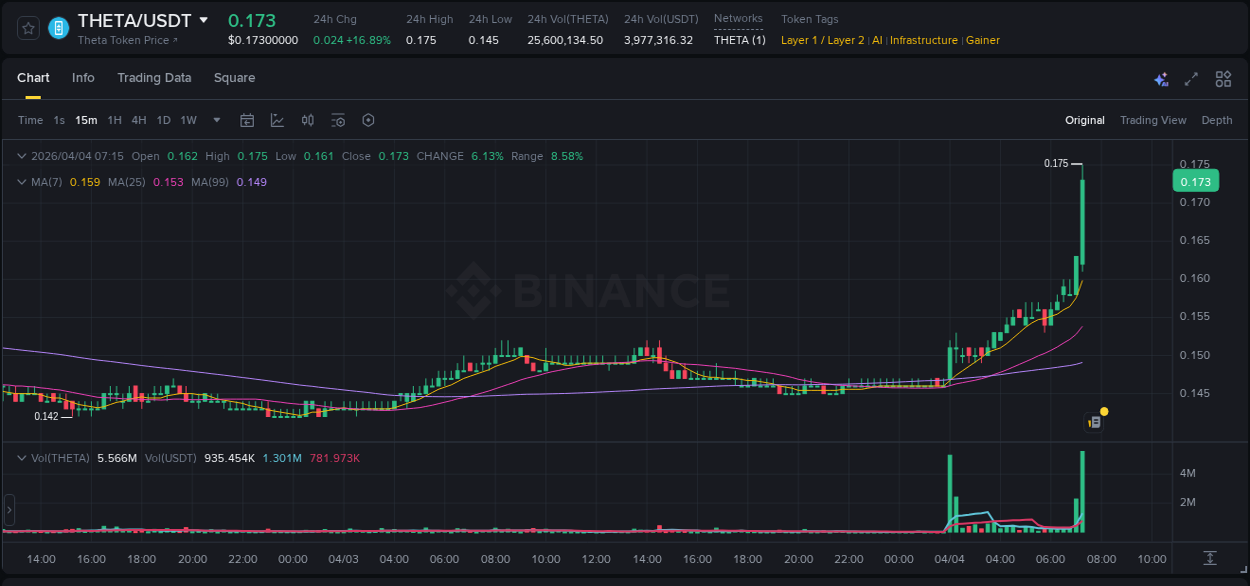
Task: Open the extra time intervals dropdown arrow
Action: [x=216, y=120]
